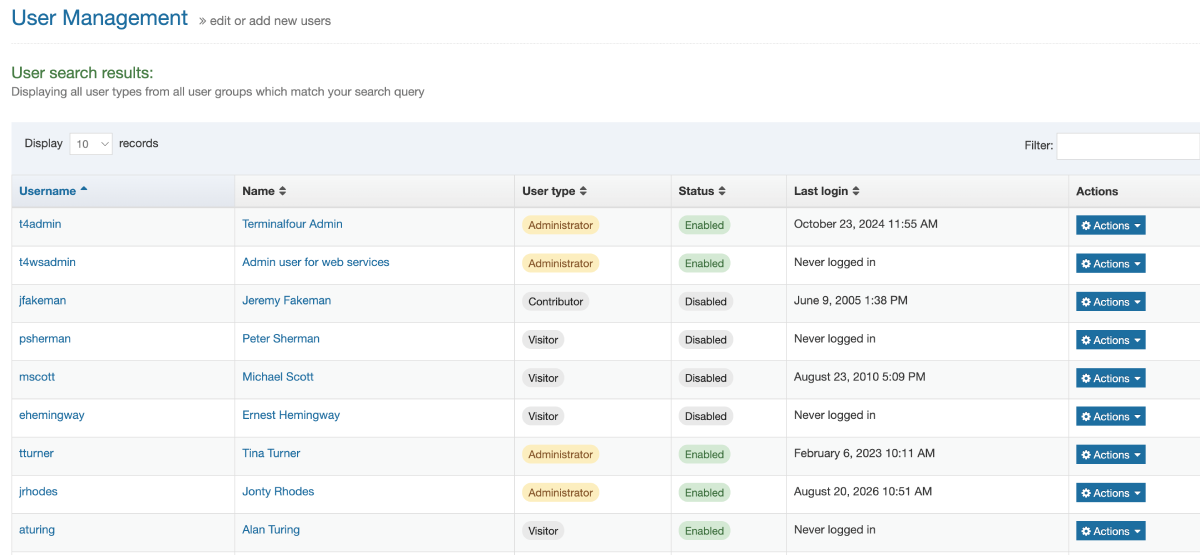Click the Last login sort icon
Image resolution: width=1200 pixels, height=555 pixels.
pyautogui.click(x=856, y=191)
